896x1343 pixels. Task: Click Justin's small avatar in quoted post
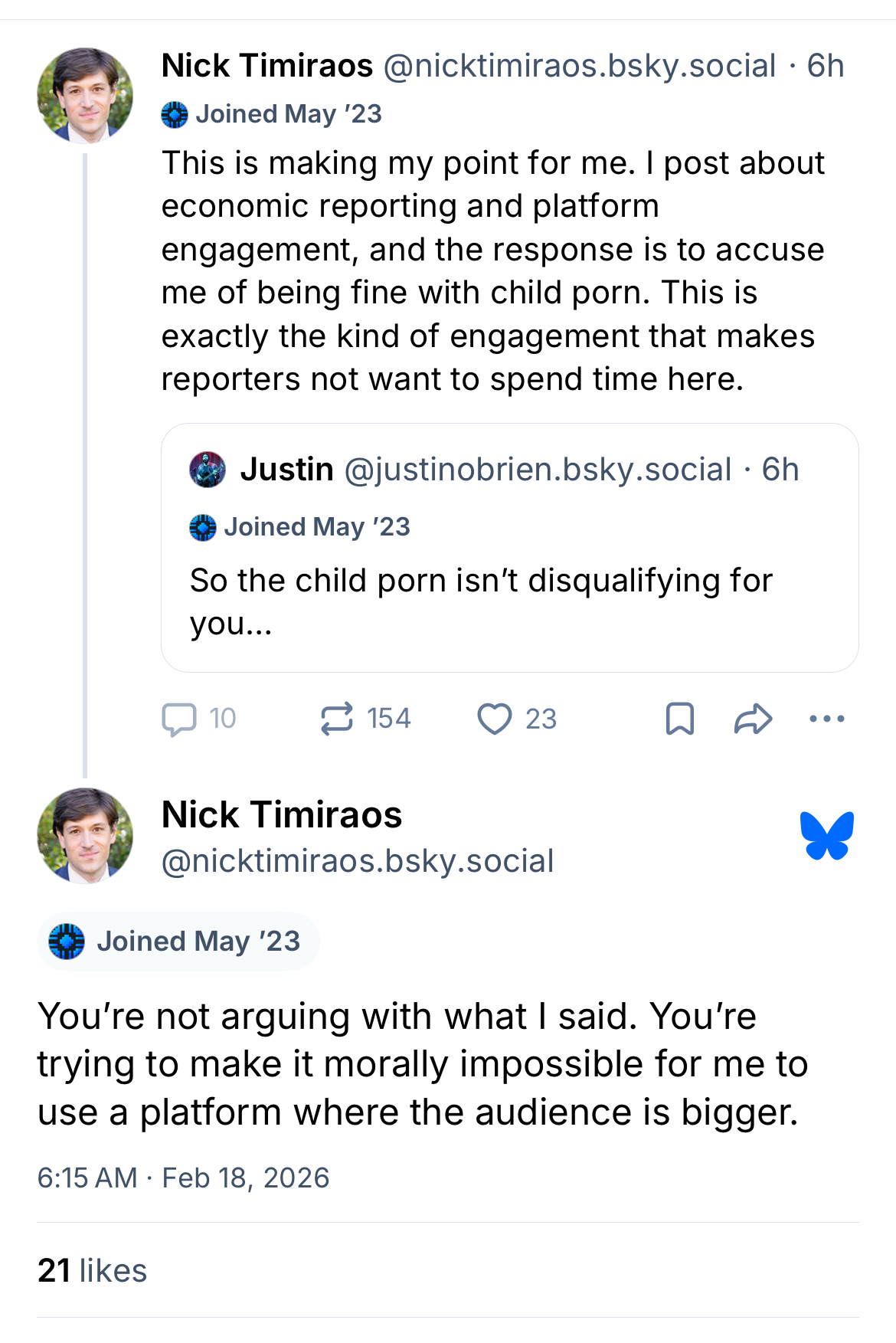(208, 470)
